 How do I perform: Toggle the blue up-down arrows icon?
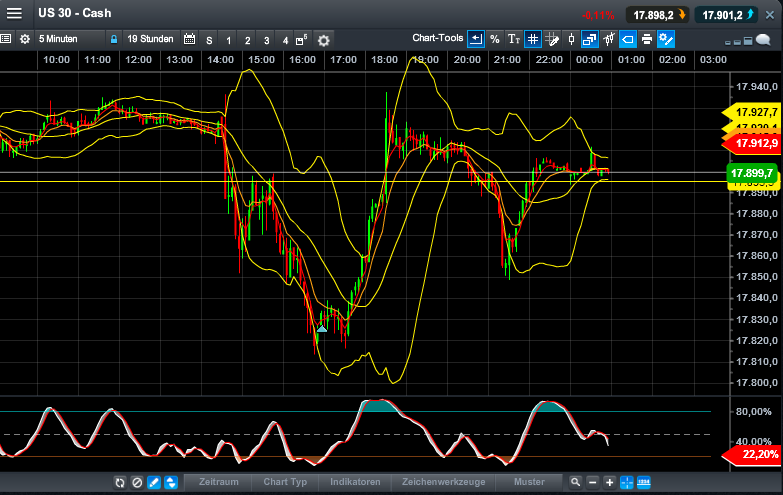(171, 483)
